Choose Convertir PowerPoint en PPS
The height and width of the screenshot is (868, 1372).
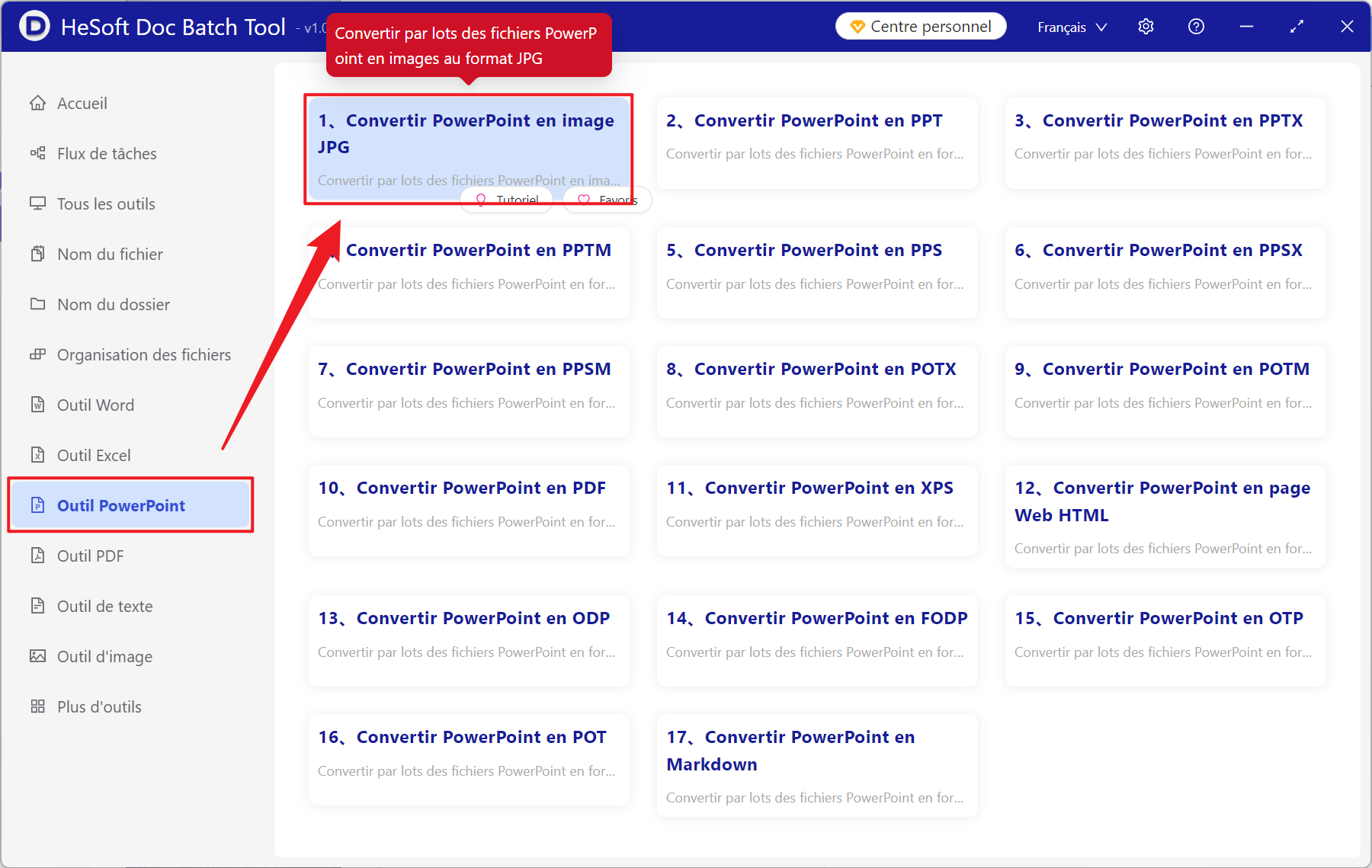(x=817, y=272)
